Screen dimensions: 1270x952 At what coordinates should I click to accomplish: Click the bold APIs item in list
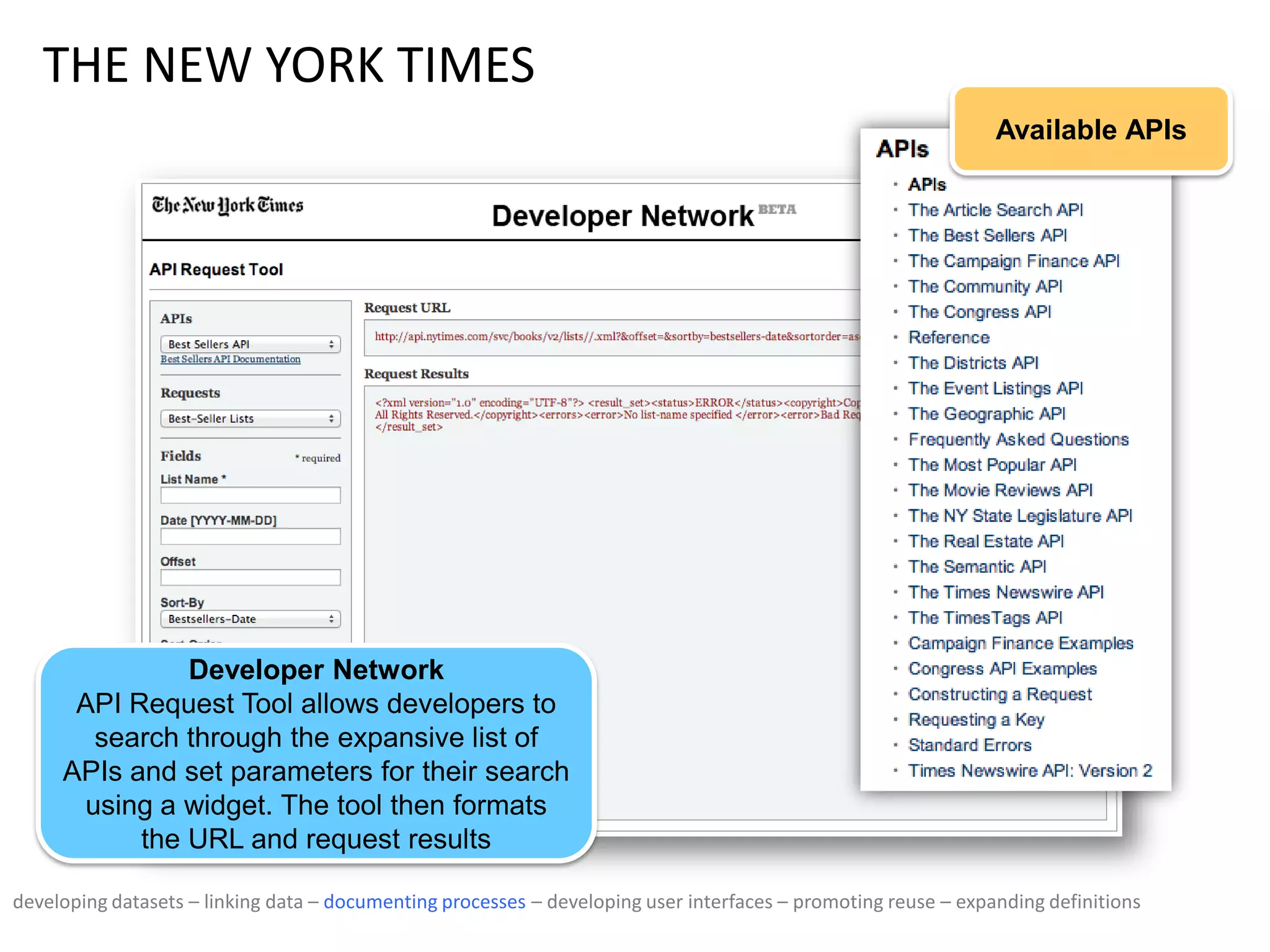pos(927,185)
